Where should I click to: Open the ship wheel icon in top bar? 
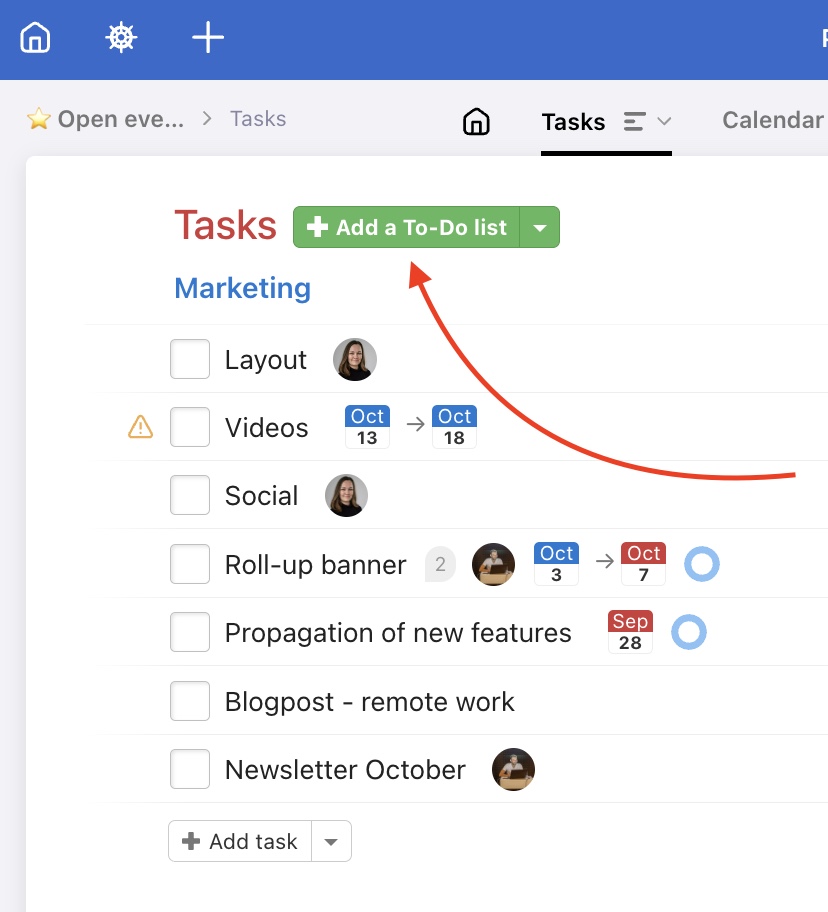pos(121,39)
